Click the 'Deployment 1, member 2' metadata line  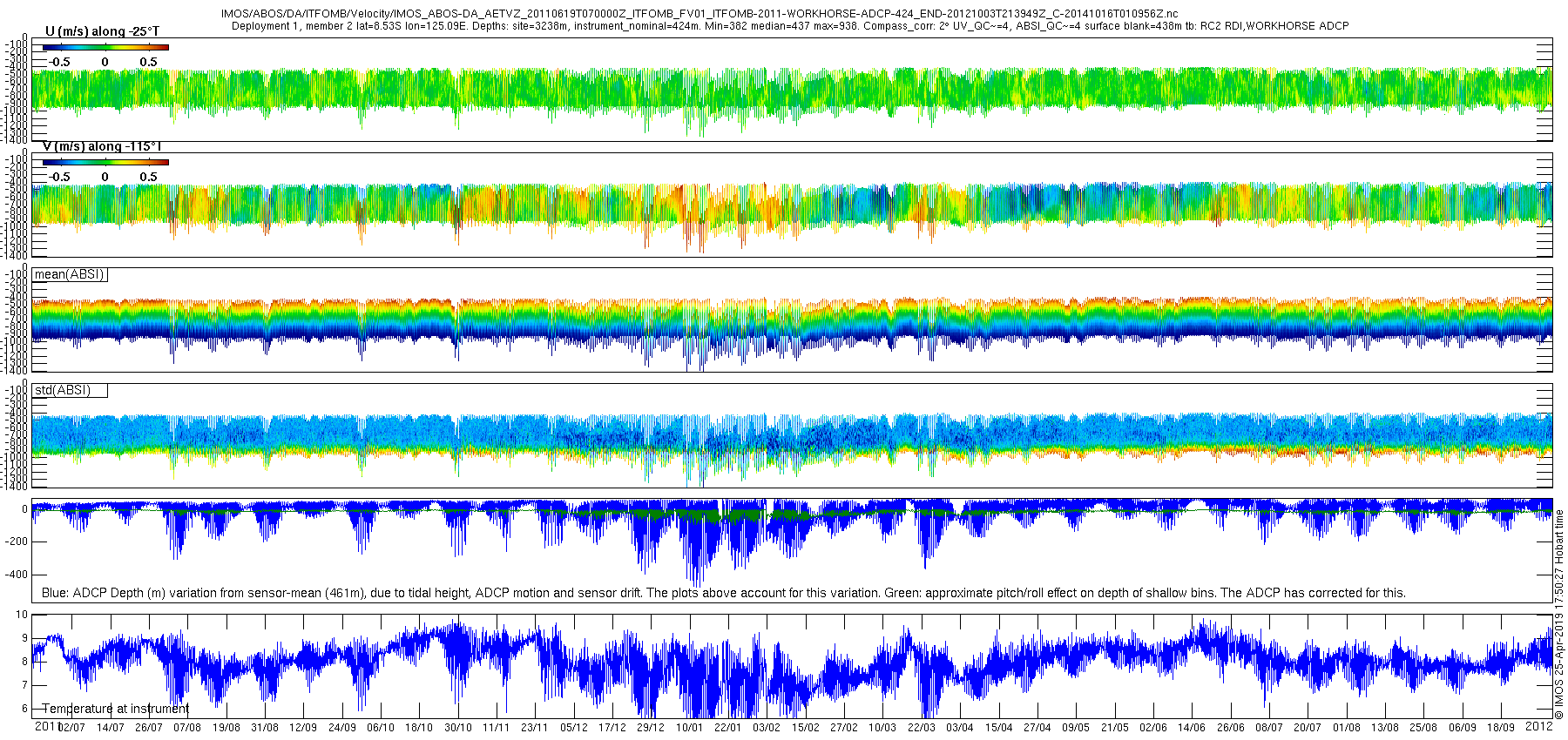pos(790,26)
